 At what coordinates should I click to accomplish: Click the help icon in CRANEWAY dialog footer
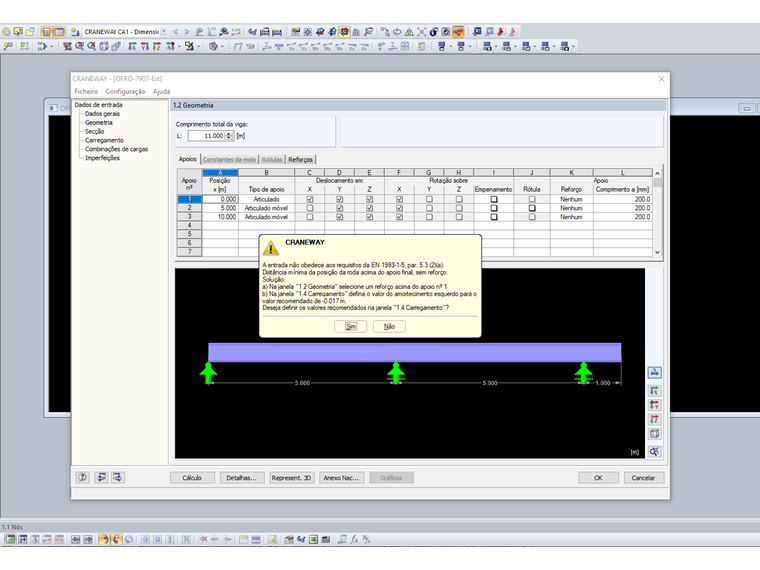point(83,477)
